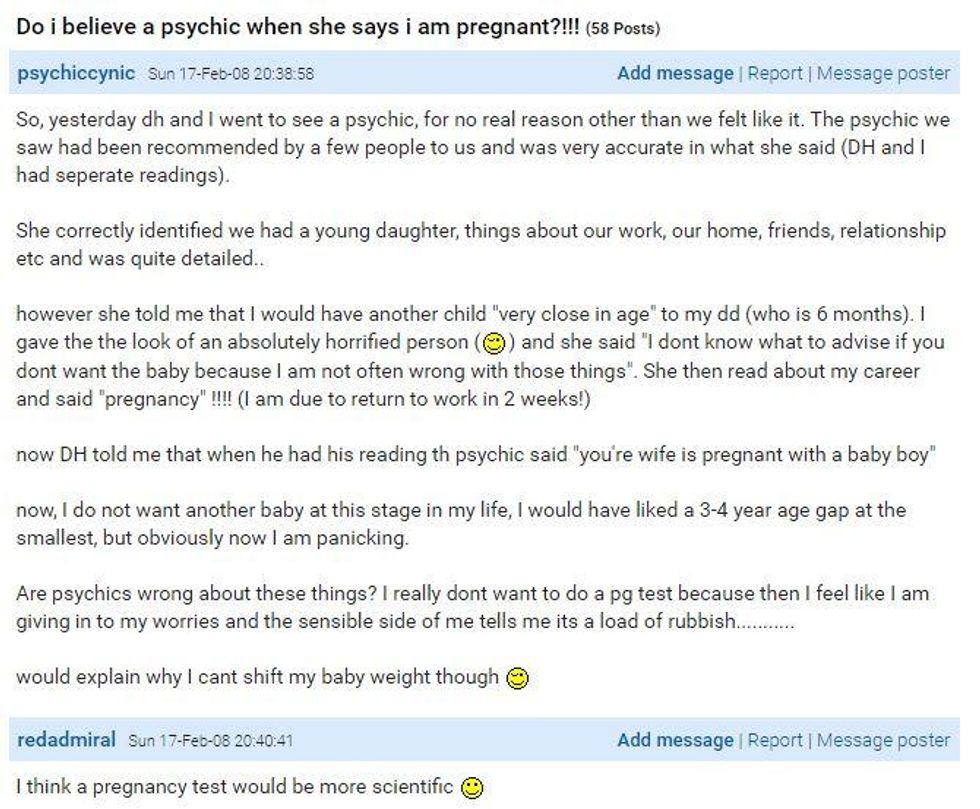Add message on psychiccynic's post
Viewport: 980px width, 809px height.
[x=675, y=73]
